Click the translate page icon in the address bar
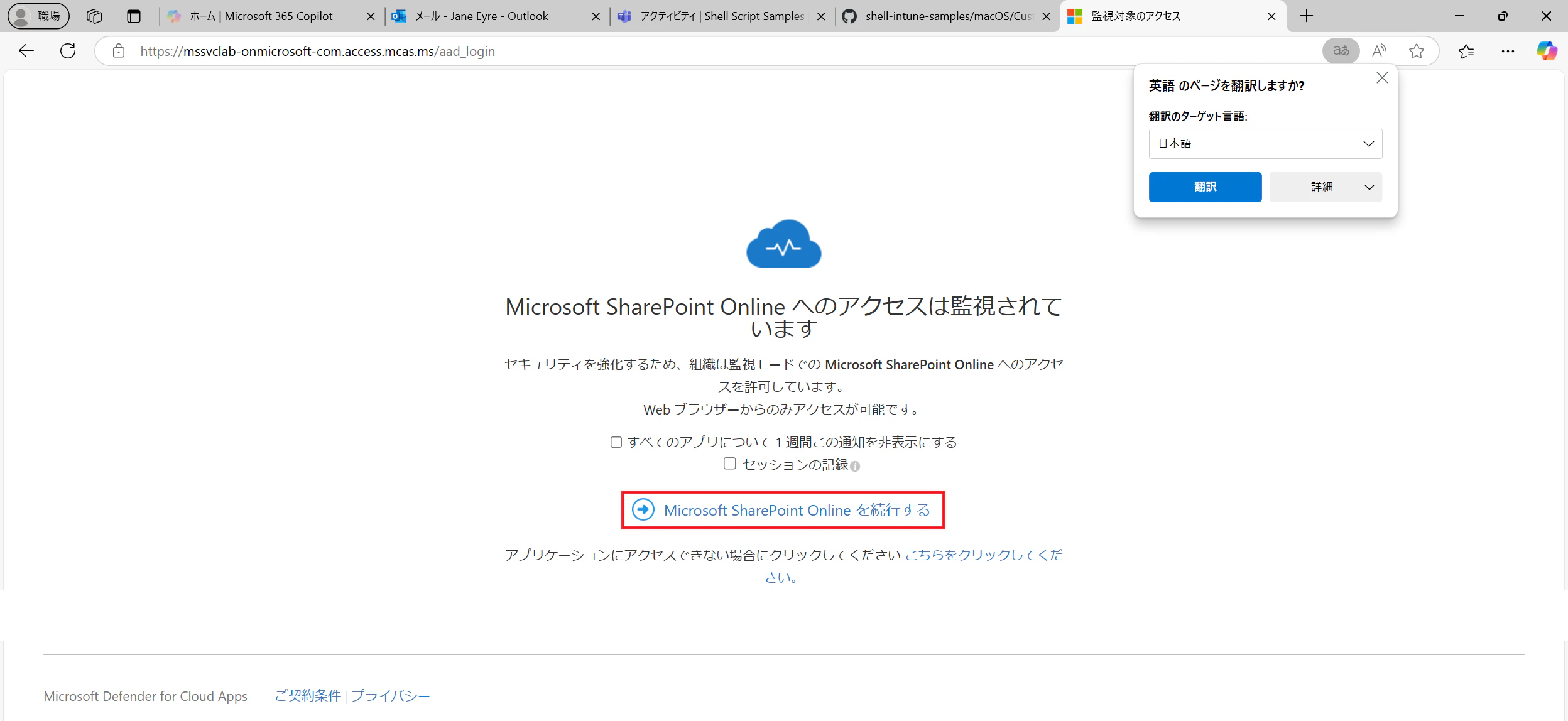Screen dimensions: 1568x721 (1341, 51)
